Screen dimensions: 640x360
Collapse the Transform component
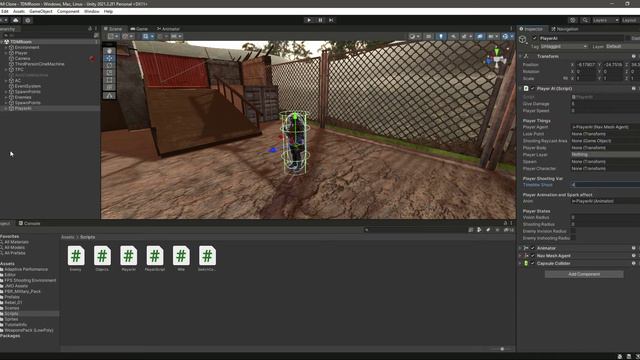(520, 56)
